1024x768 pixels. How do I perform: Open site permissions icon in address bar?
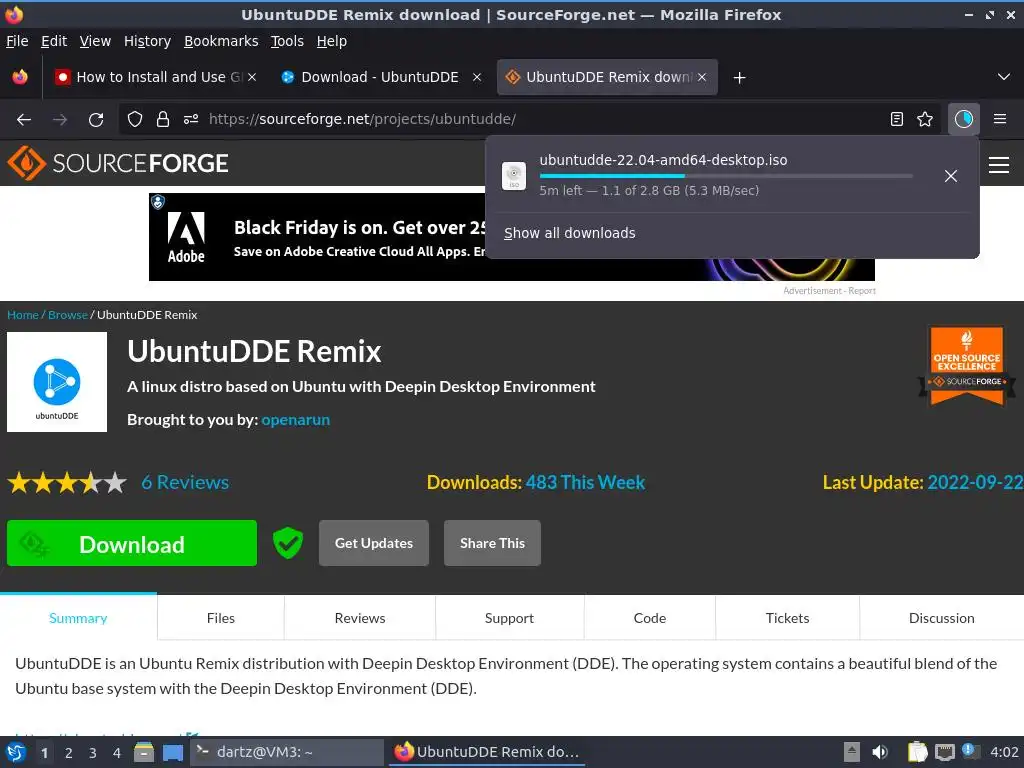click(191, 120)
